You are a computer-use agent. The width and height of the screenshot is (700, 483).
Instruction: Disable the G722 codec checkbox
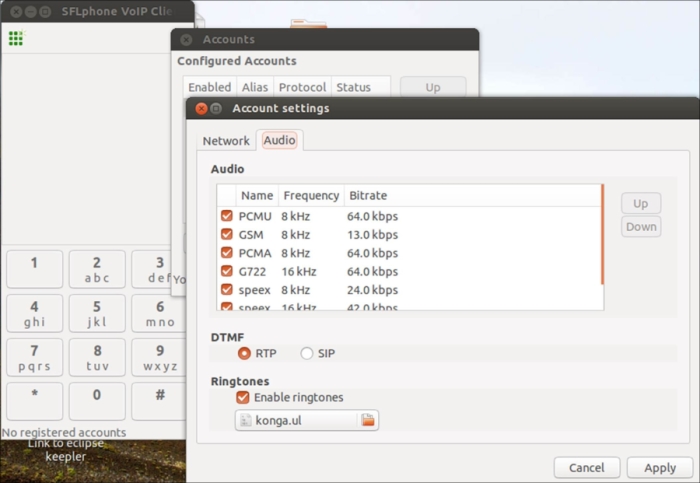pyautogui.click(x=226, y=271)
